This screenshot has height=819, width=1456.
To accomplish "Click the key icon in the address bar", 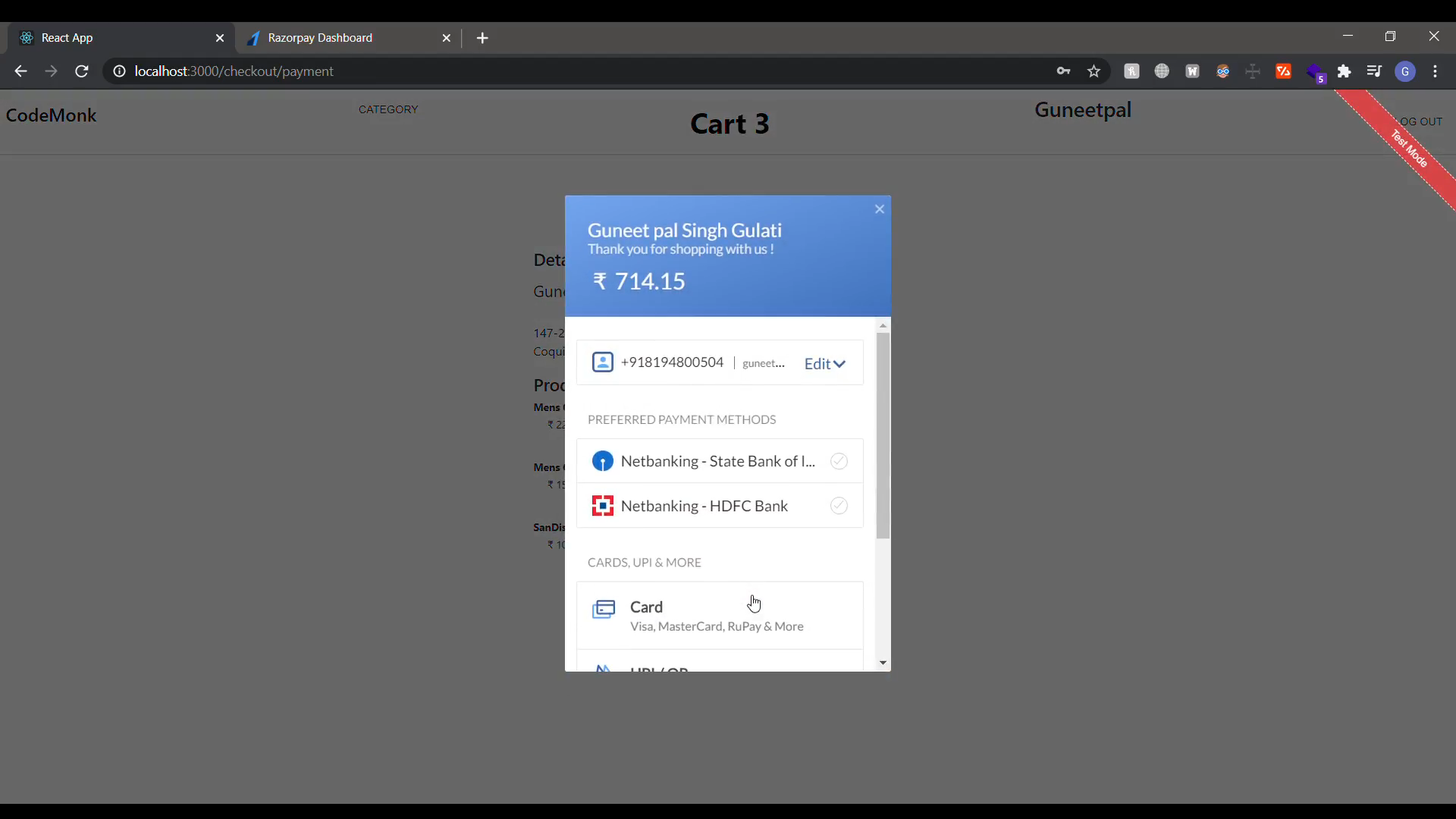I will pos(1063,71).
